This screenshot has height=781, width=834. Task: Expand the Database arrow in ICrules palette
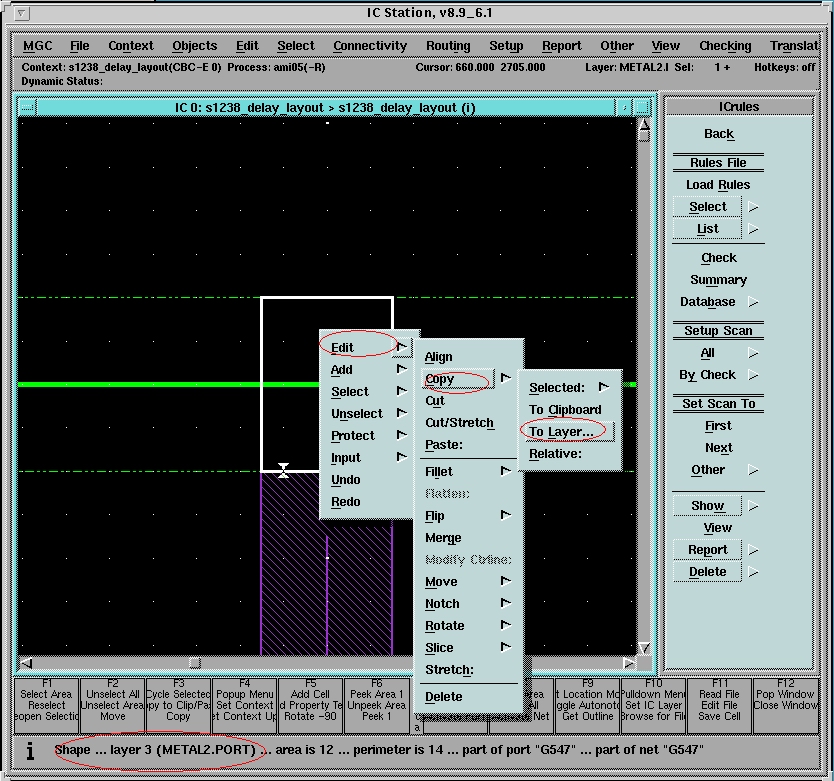click(x=754, y=302)
